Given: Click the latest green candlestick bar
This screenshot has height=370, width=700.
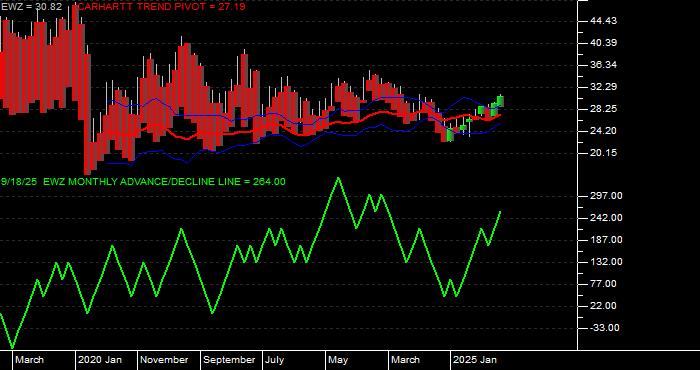Looking at the screenshot, I should point(500,101).
